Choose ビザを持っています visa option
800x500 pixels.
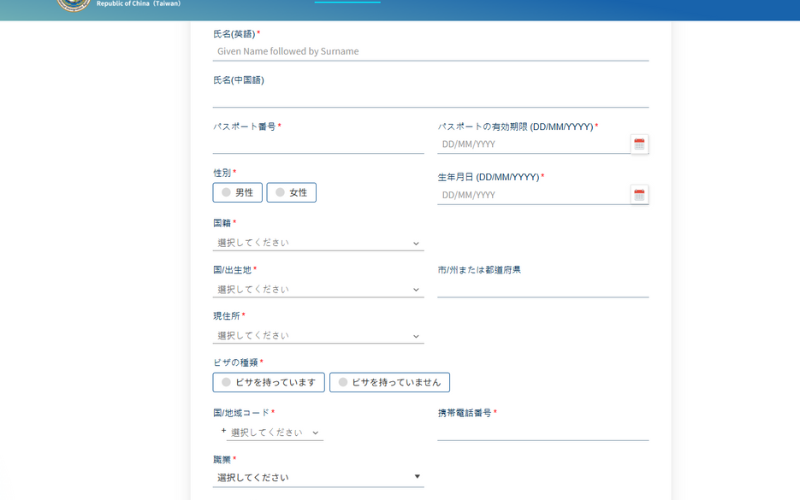pyautogui.click(x=269, y=382)
